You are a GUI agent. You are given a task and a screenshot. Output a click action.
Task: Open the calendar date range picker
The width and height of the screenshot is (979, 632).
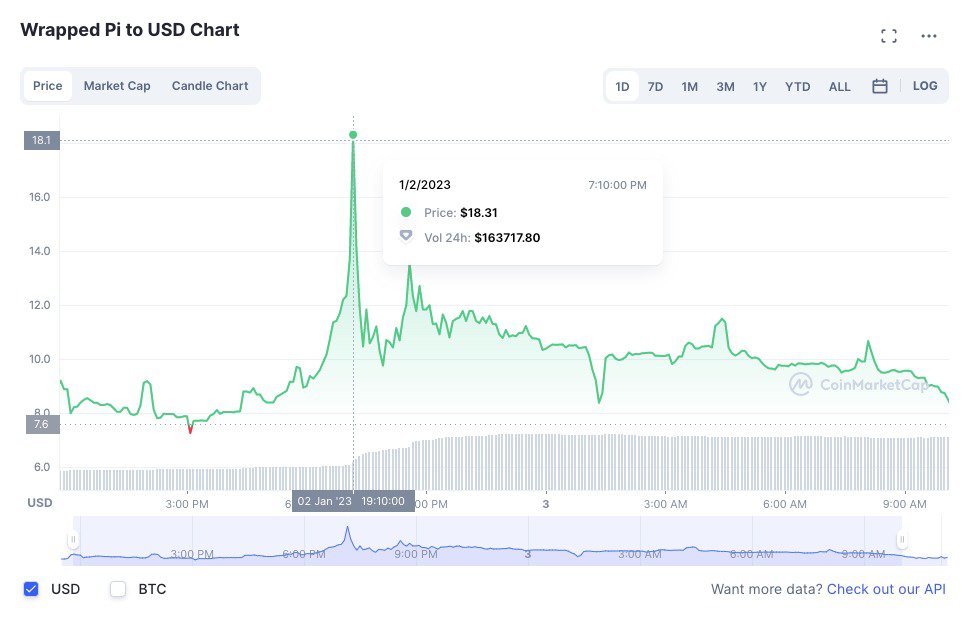pyautogui.click(x=880, y=86)
